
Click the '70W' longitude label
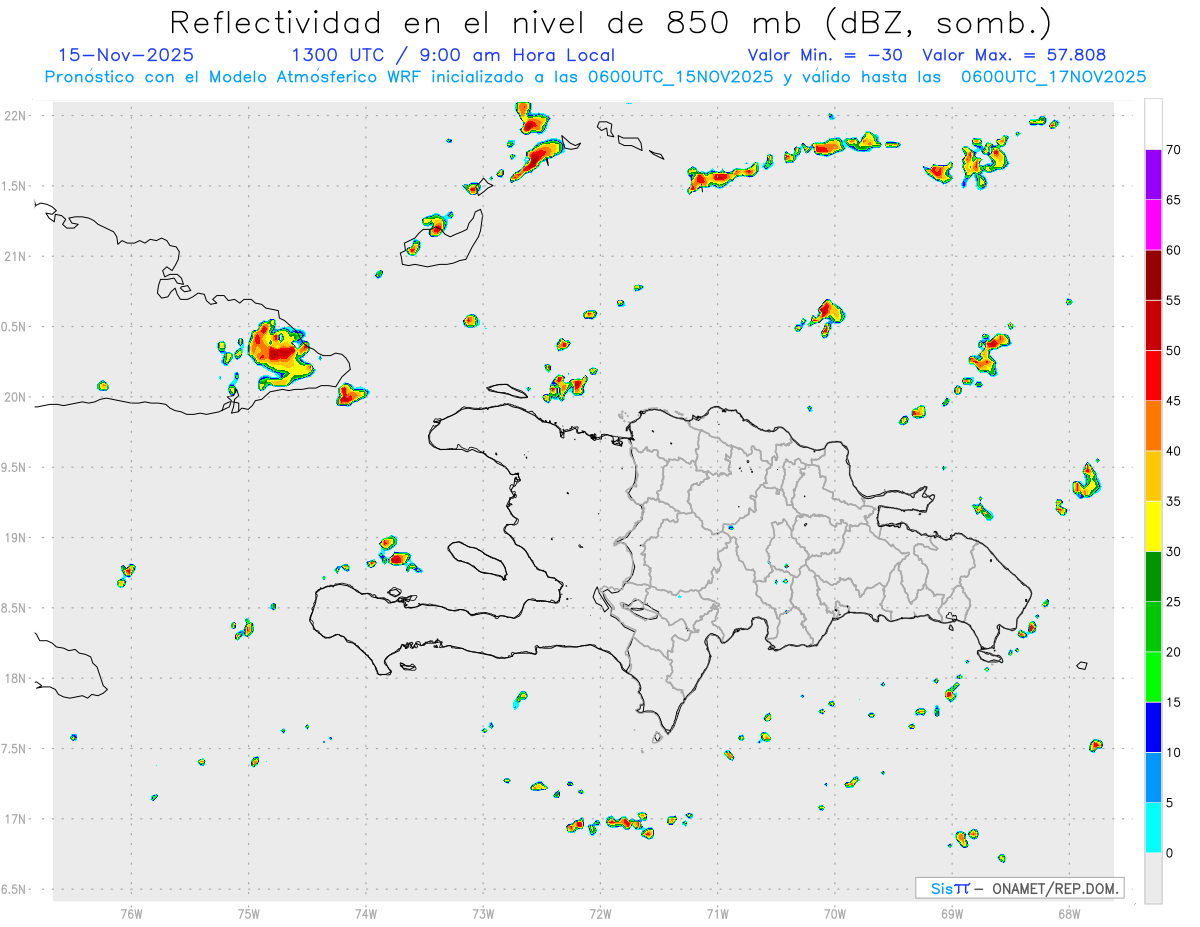coord(835,913)
